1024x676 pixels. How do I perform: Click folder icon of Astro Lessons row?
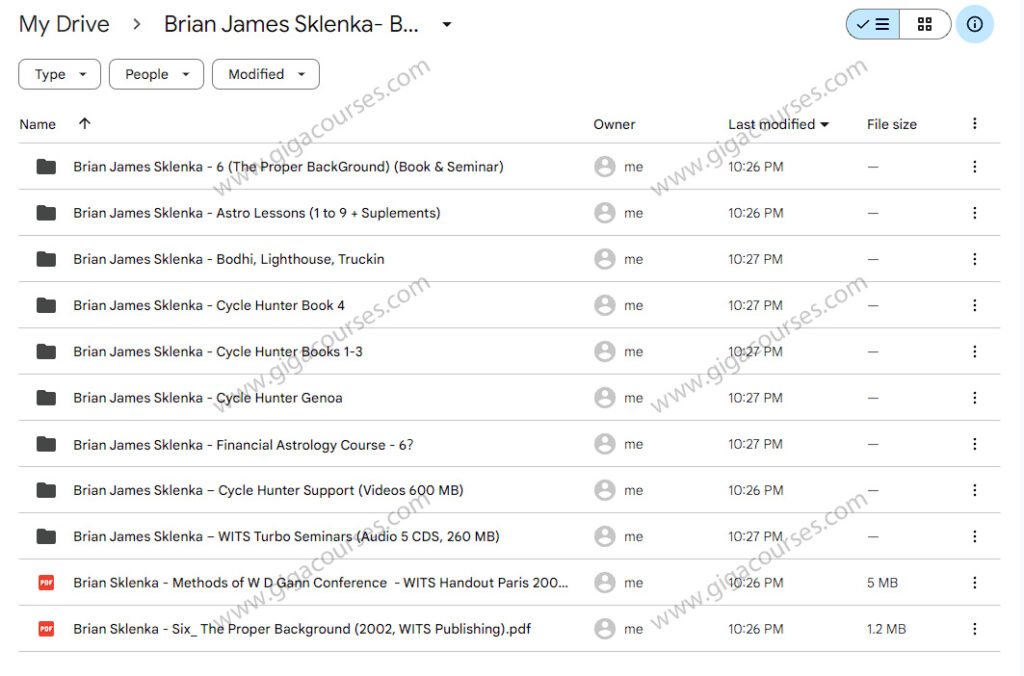[x=46, y=213]
